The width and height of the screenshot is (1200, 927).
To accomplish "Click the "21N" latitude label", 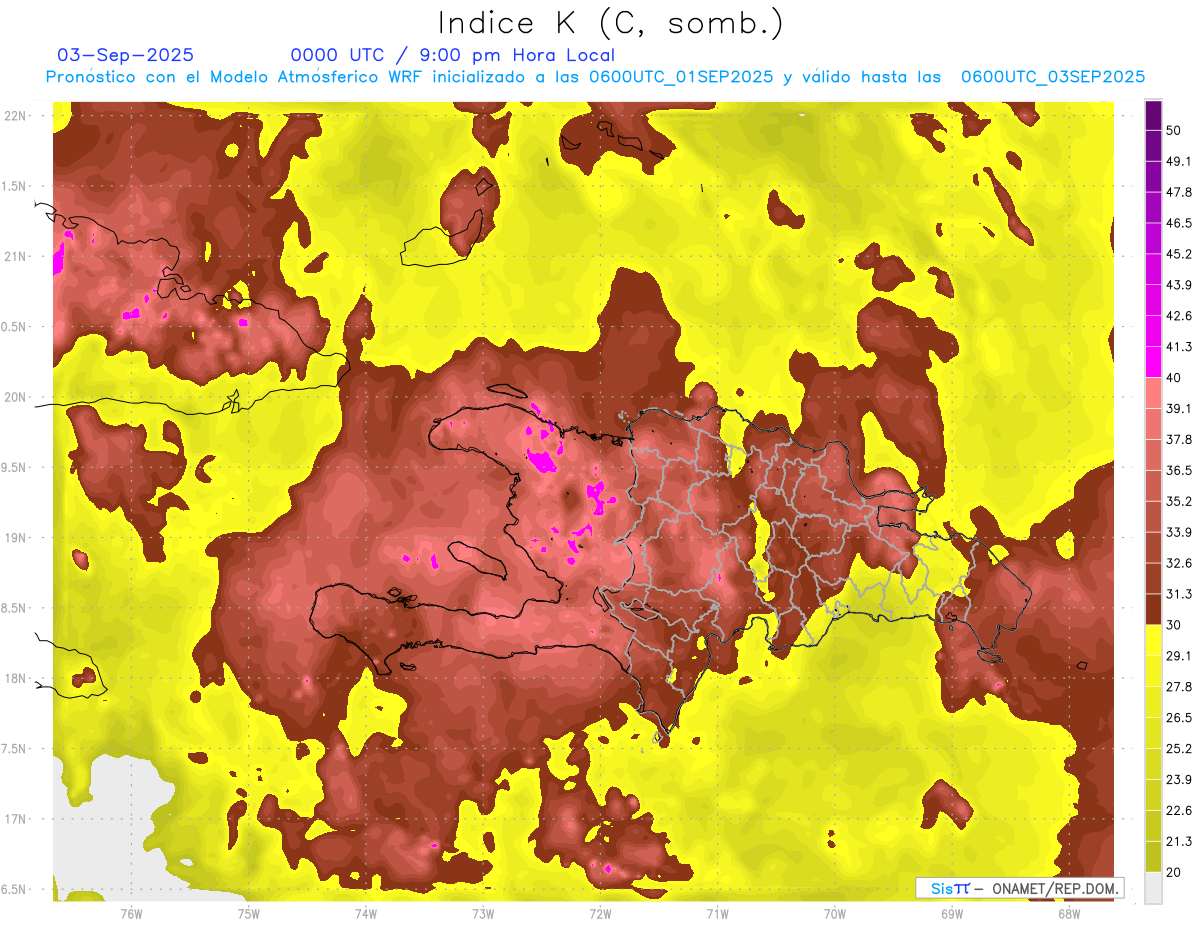I will pos(16,256).
